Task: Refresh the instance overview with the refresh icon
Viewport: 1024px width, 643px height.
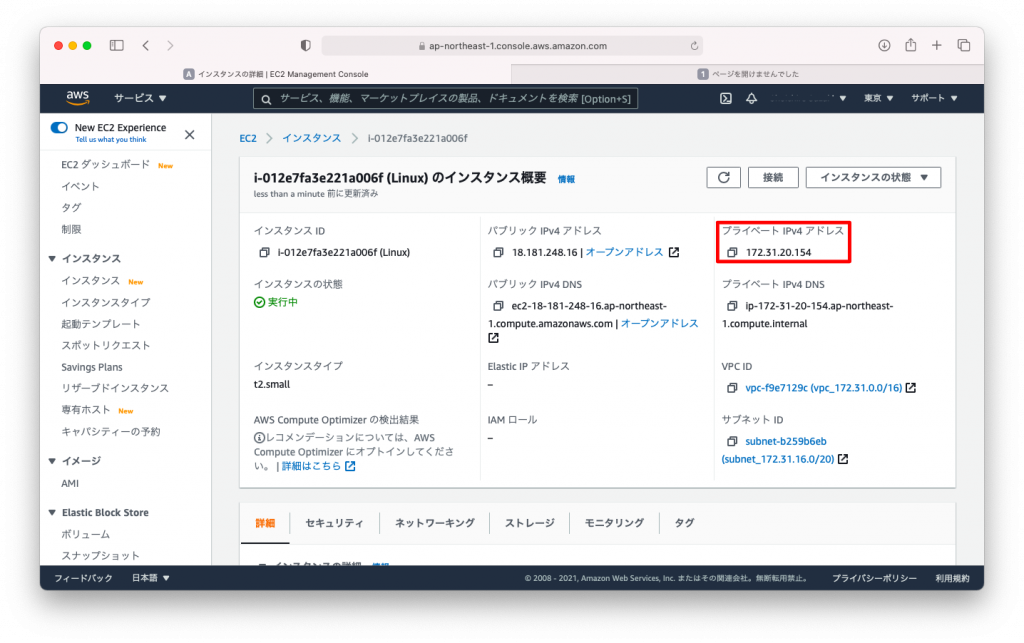Action: pyautogui.click(x=723, y=177)
